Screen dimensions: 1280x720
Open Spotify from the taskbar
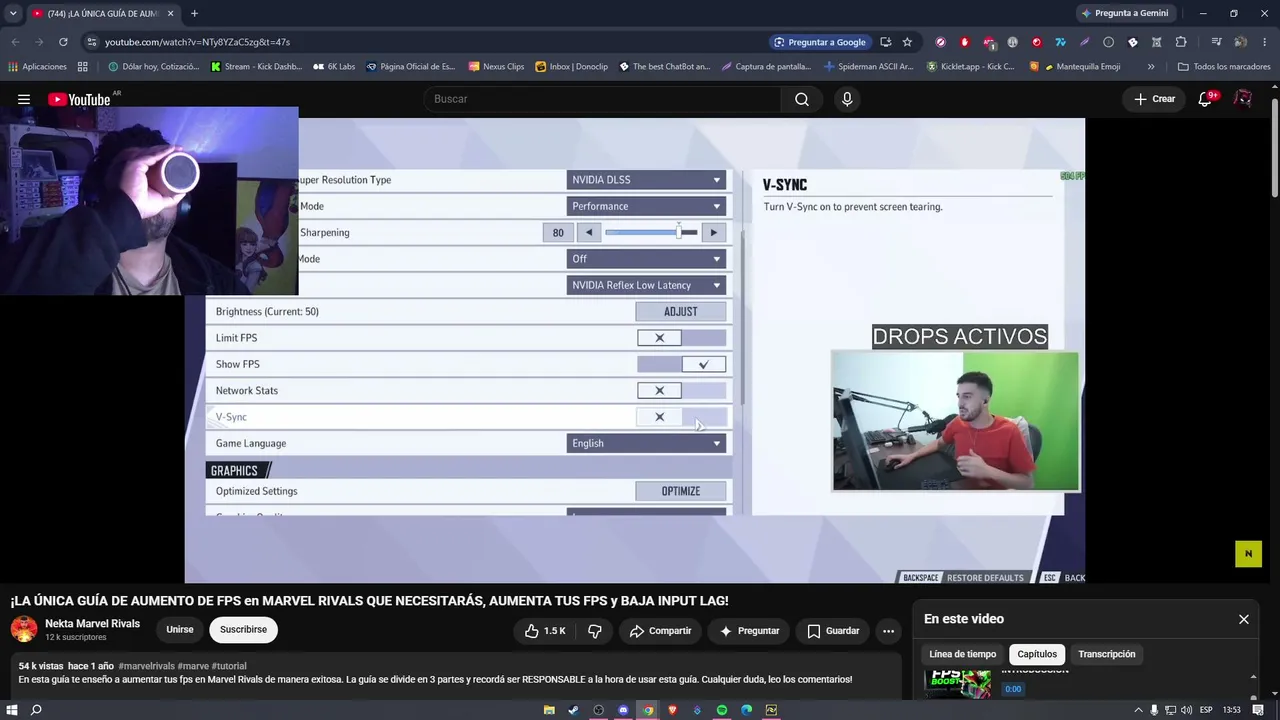[x=722, y=710]
